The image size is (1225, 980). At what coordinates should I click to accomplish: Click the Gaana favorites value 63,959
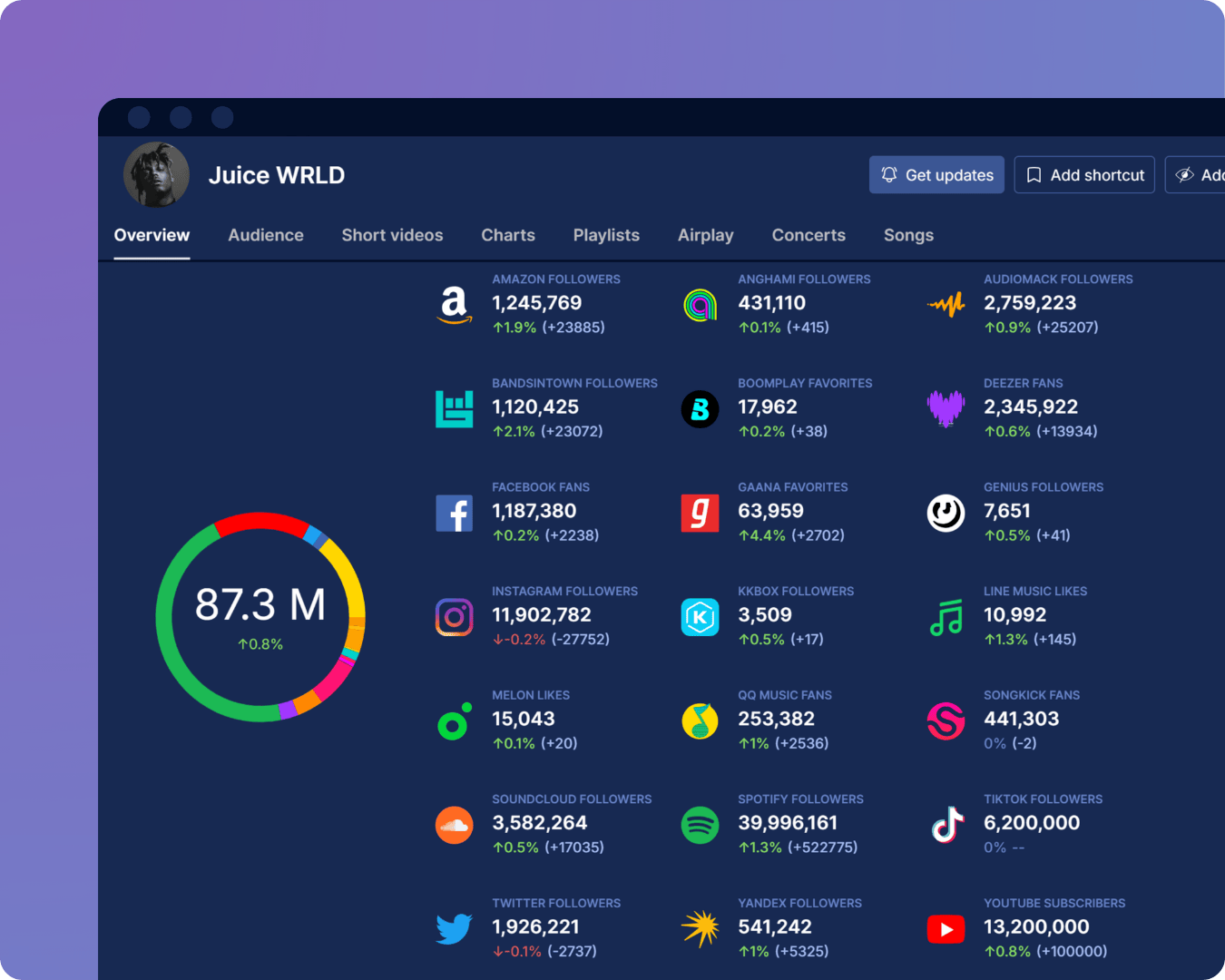pos(771,511)
